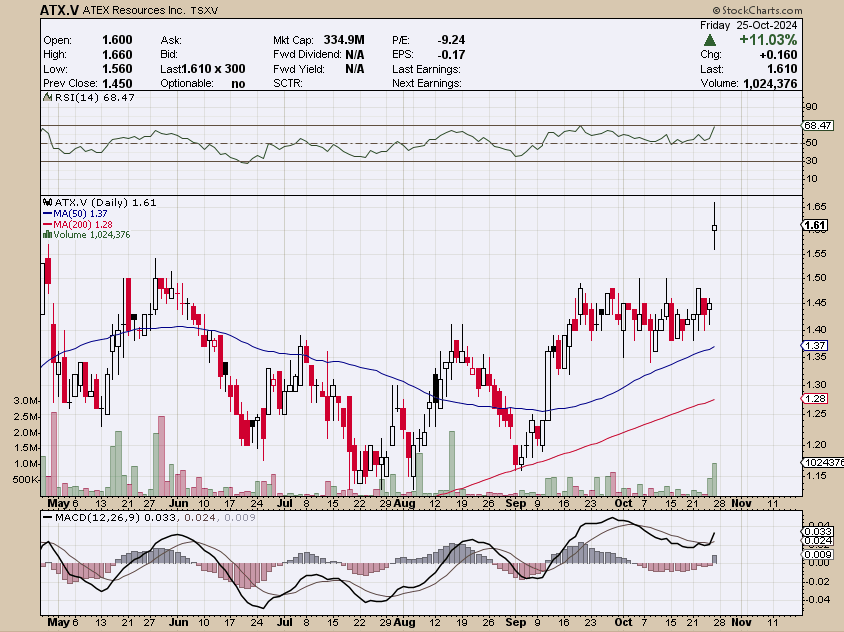Click the P/E value -9.24

point(451,40)
